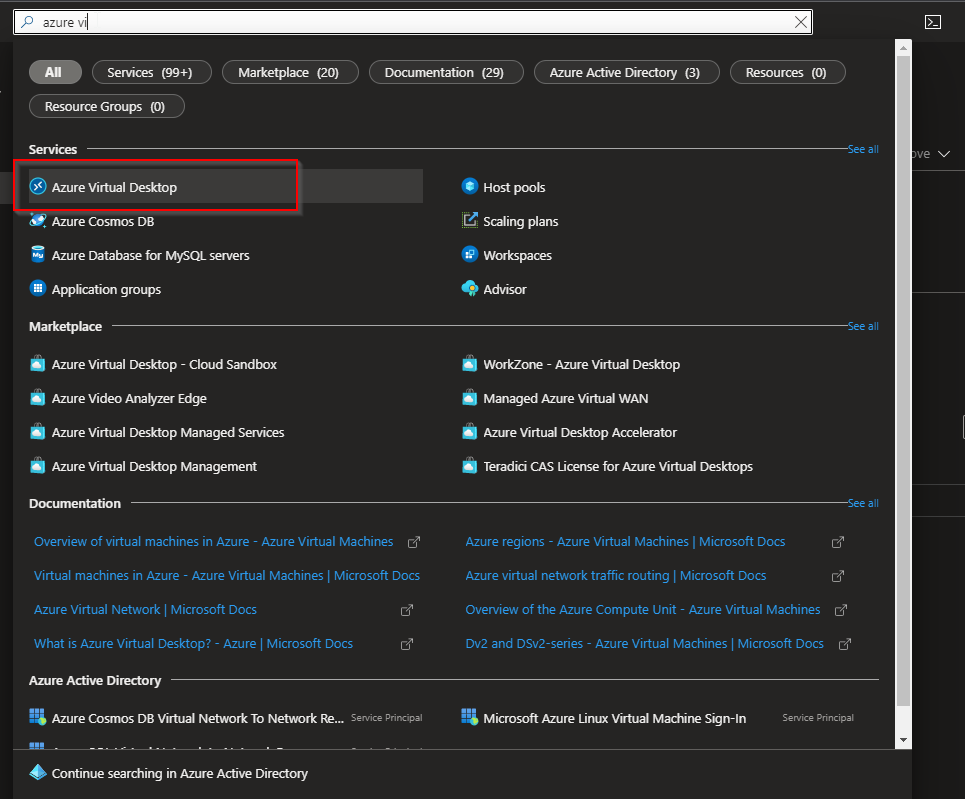
Task: Click the Linux Virtual Machine Sign-In app icon
Action: pyautogui.click(x=470, y=717)
